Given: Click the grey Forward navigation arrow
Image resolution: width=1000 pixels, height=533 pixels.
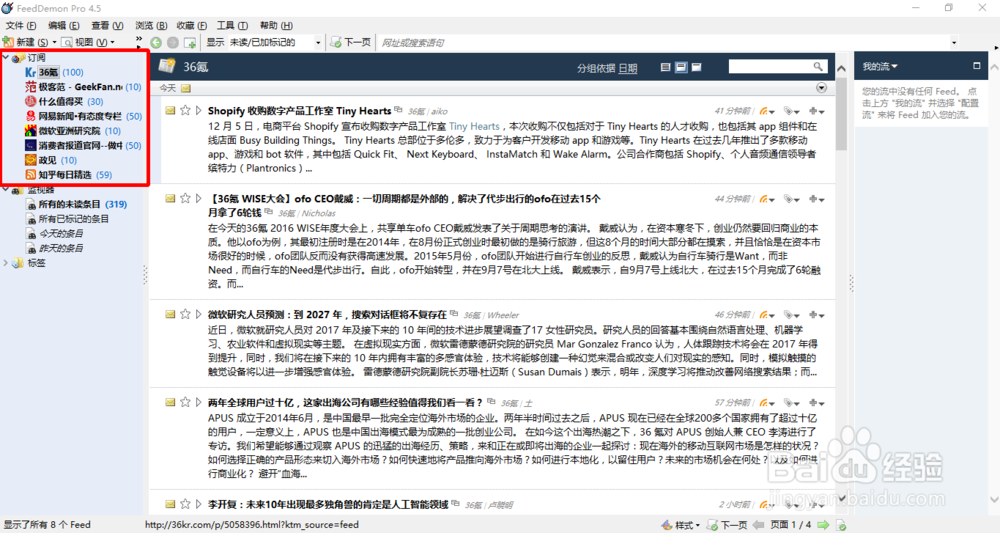Looking at the screenshot, I should point(173,42).
